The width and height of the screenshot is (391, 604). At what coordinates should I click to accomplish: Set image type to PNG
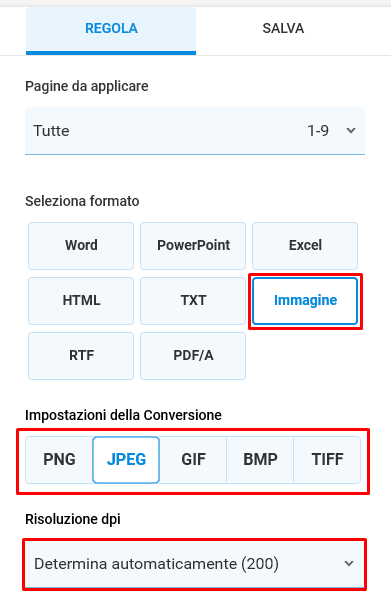pos(59,460)
